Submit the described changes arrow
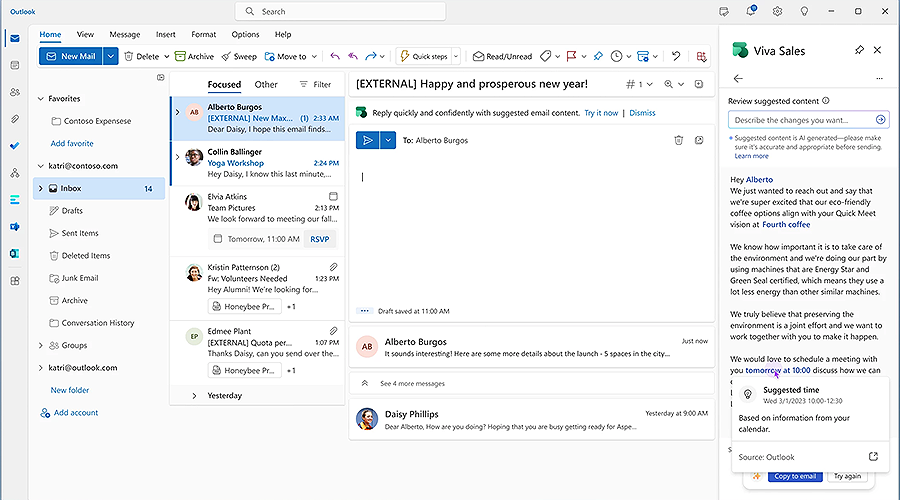Viewport: 900px width, 500px height. click(x=880, y=119)
